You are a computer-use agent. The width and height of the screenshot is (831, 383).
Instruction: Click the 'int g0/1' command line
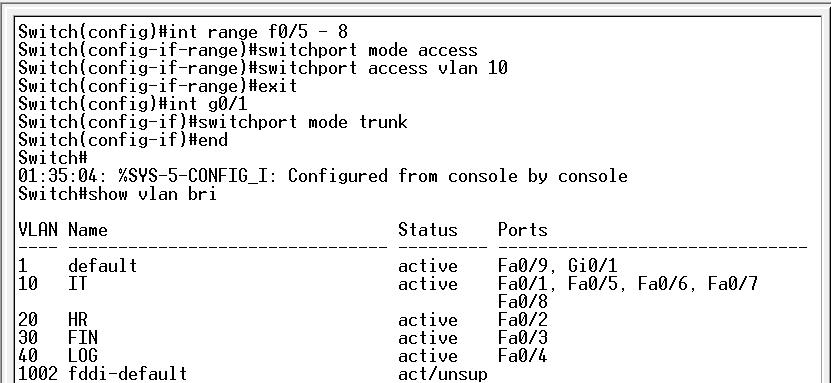(132, 104)
